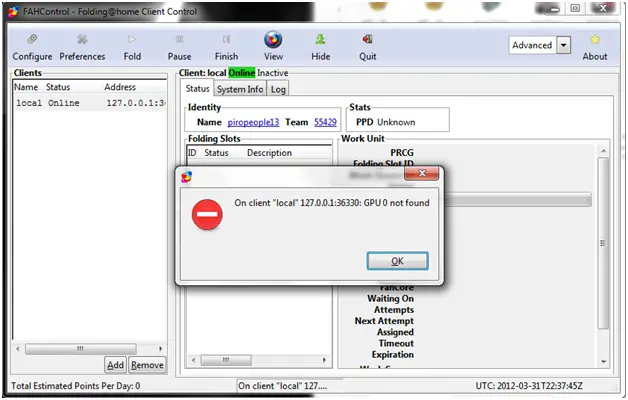The image size is (628, 400).
Task: Start folding with the Fold icon
Action: (132, 39)
